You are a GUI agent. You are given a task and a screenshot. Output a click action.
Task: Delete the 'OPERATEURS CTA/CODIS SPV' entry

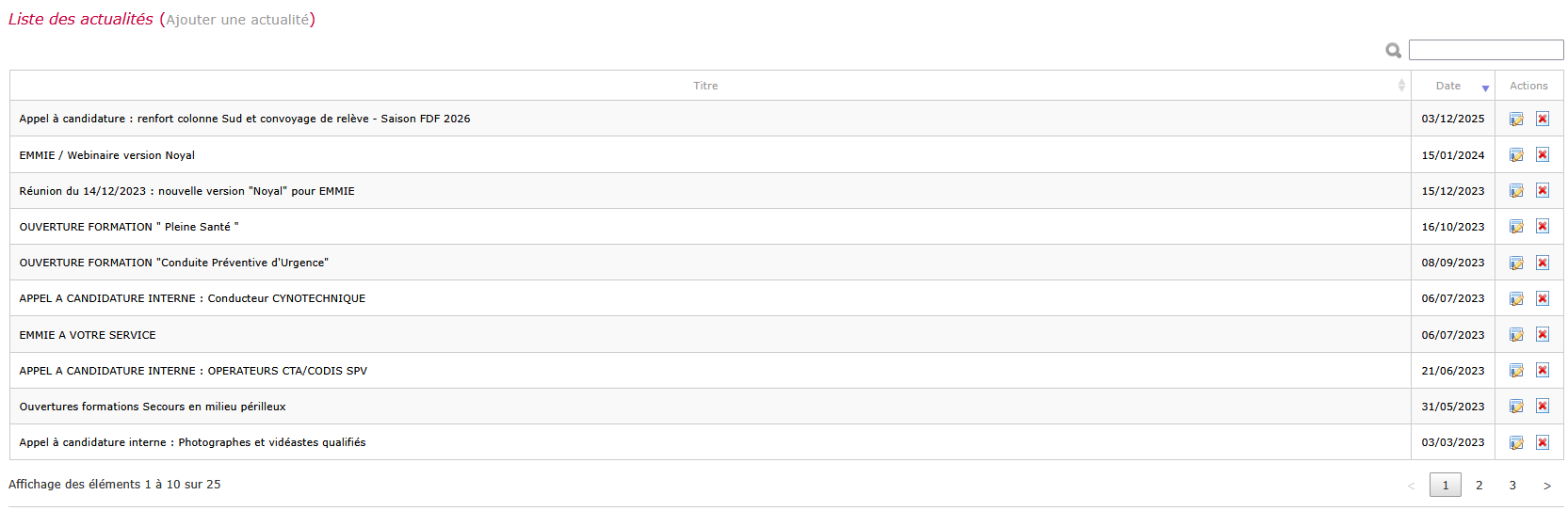(1543, 370)
